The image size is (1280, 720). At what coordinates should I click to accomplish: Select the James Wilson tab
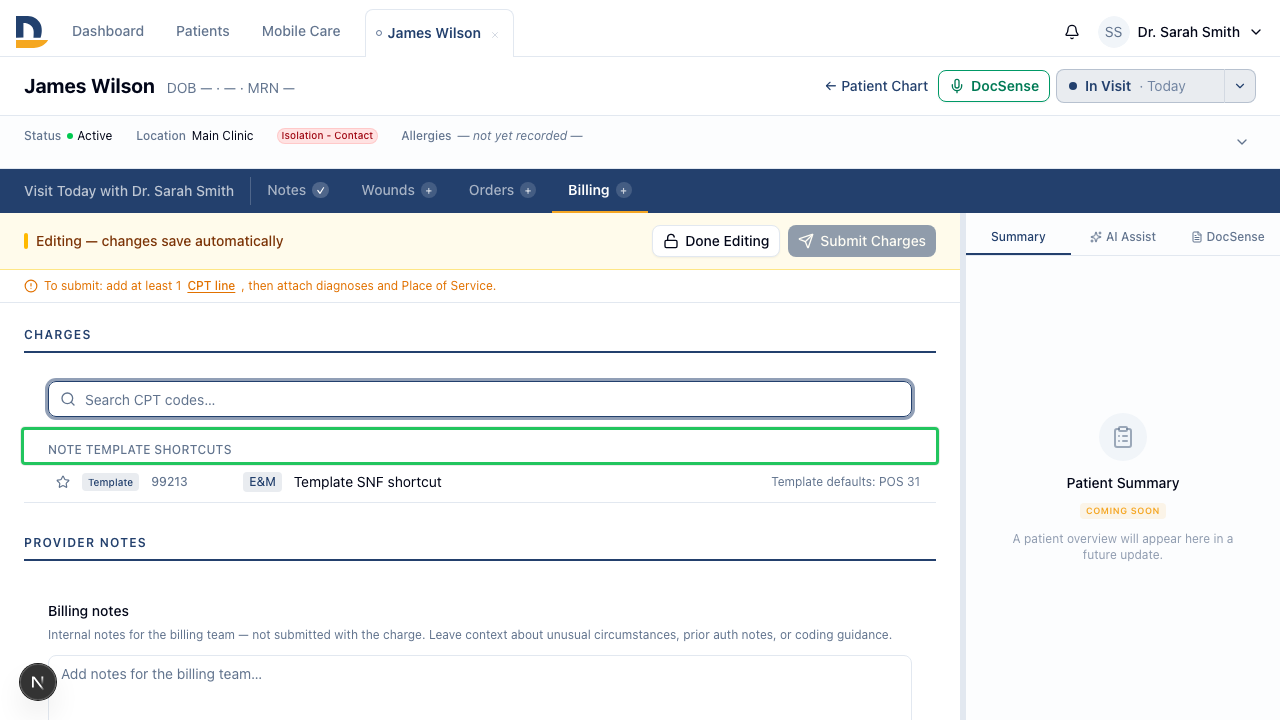coord(433,33)
